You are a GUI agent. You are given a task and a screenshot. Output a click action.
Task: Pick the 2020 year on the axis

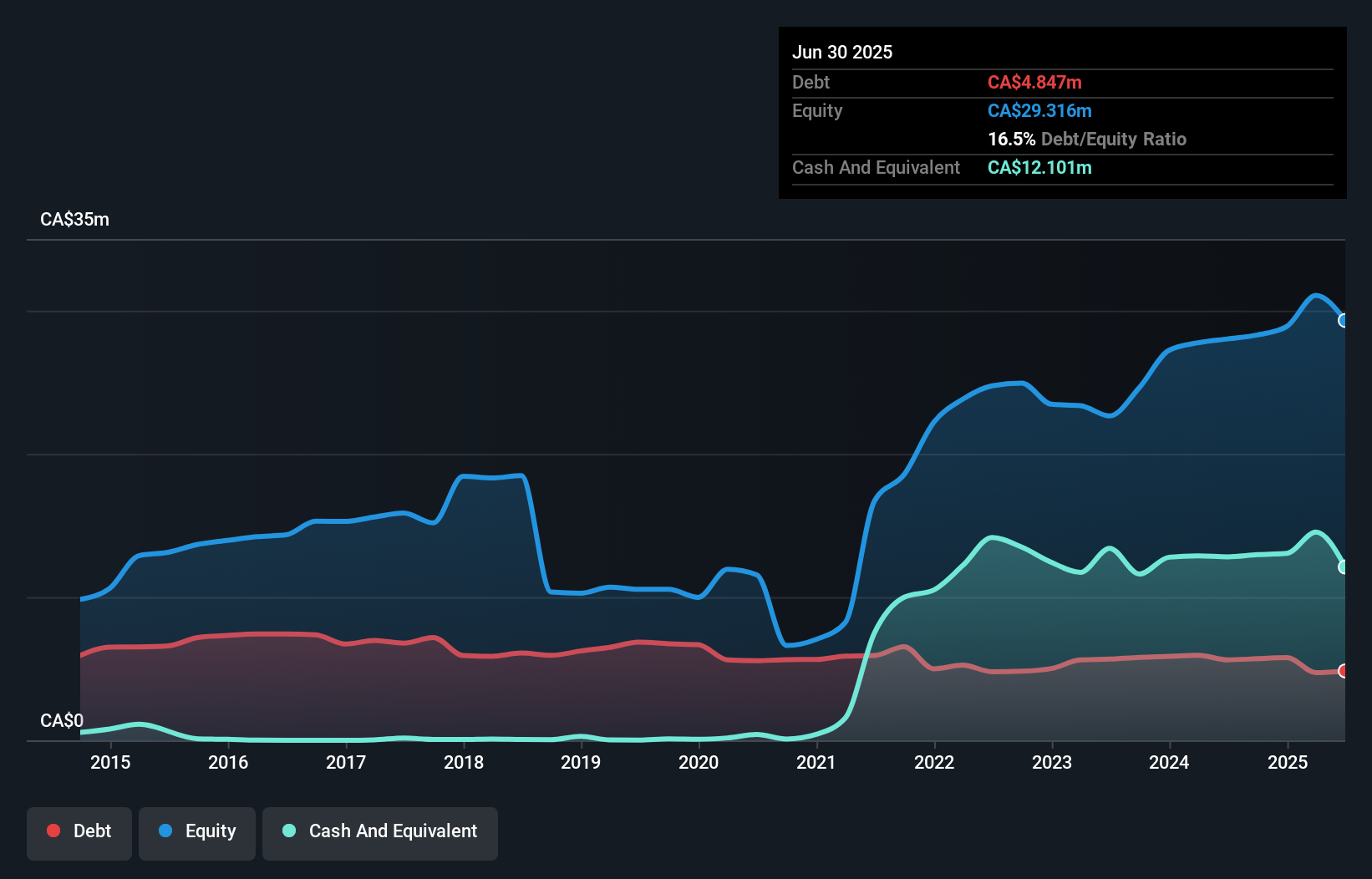pos(699,762)
